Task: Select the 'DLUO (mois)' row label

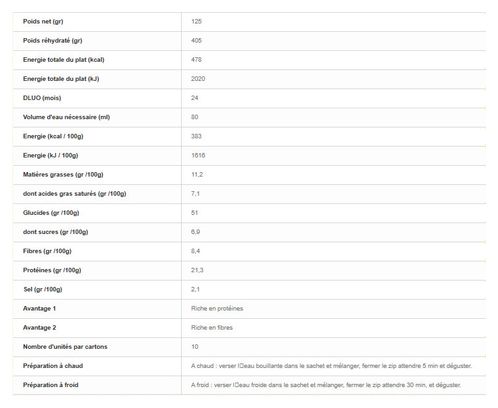Action: 42,98
